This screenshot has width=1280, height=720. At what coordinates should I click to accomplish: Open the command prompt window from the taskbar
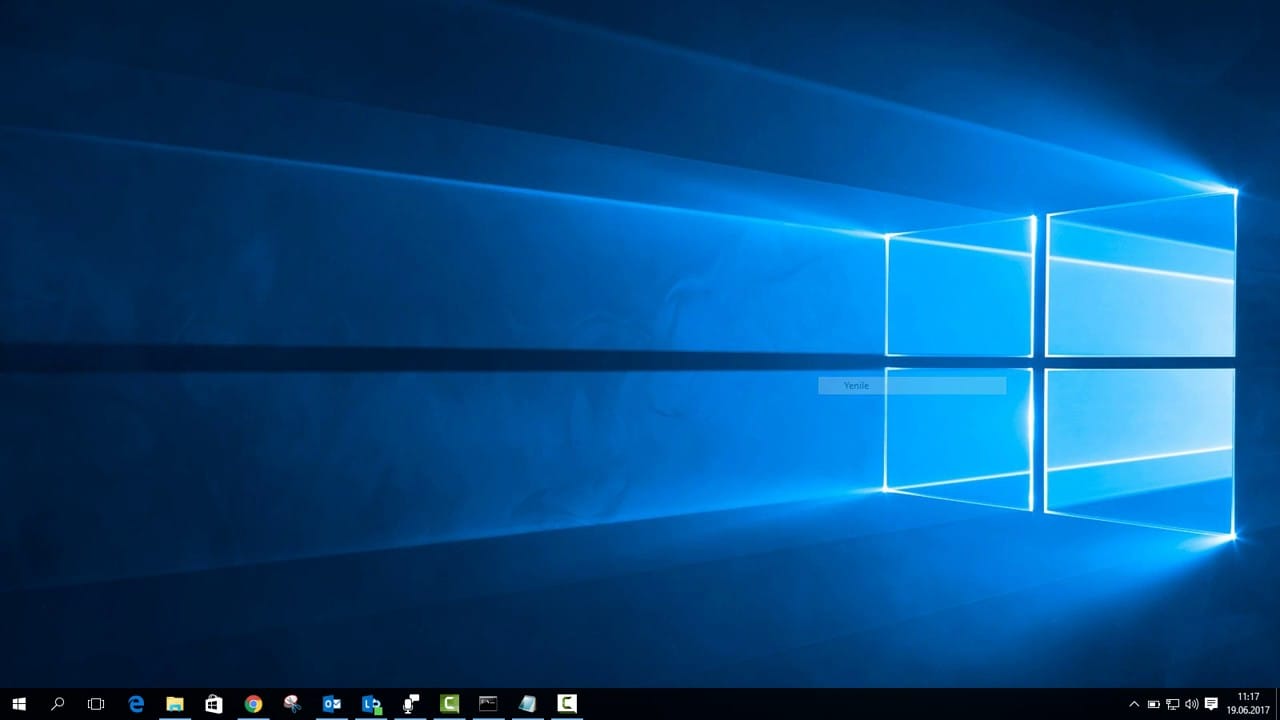488,704
